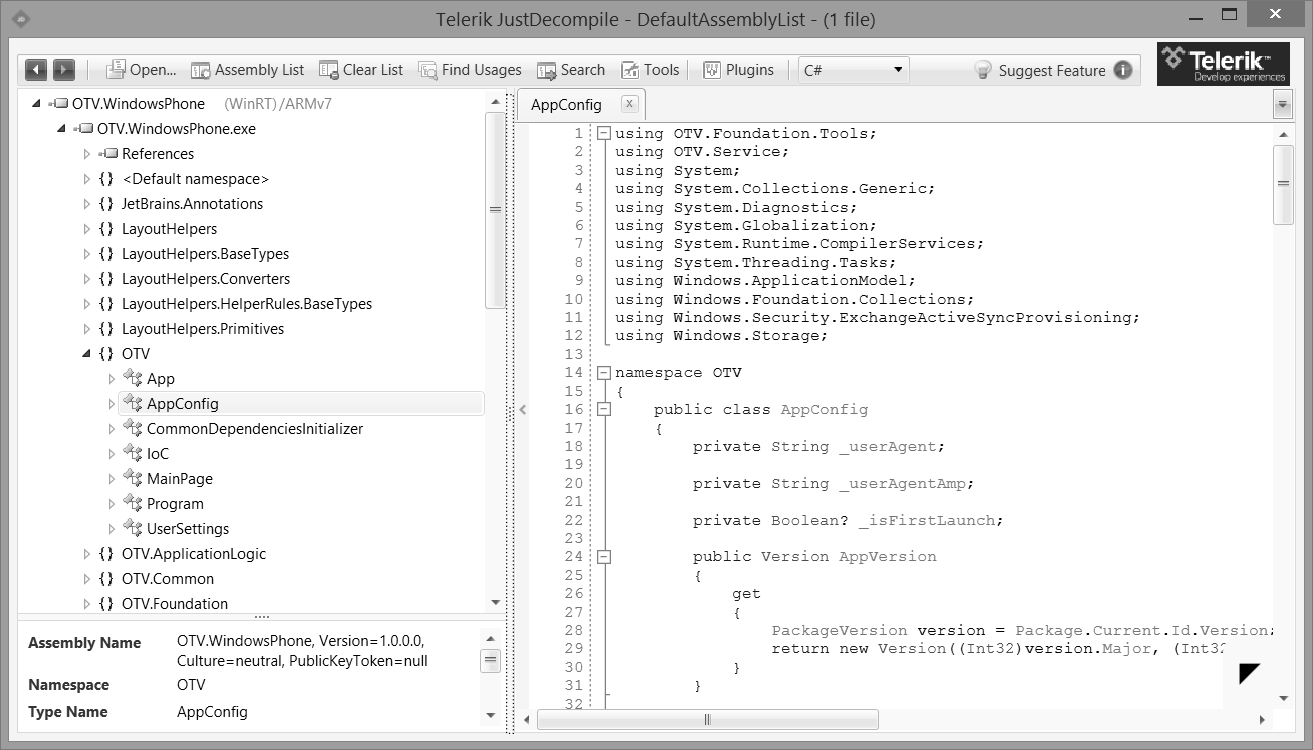Open the Tools menu

click(650, 69)
